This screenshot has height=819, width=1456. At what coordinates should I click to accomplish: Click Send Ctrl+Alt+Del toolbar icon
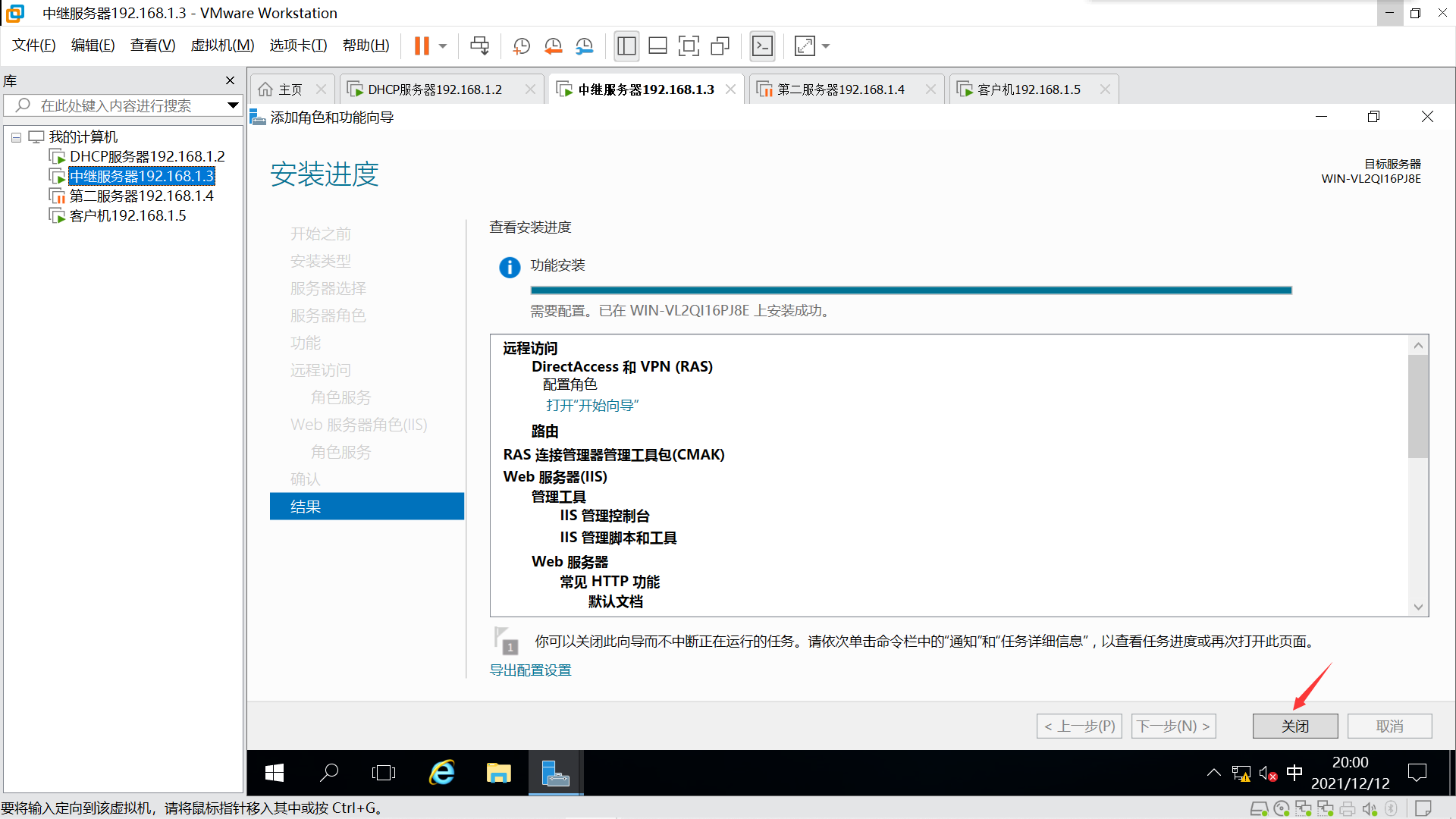479,46
